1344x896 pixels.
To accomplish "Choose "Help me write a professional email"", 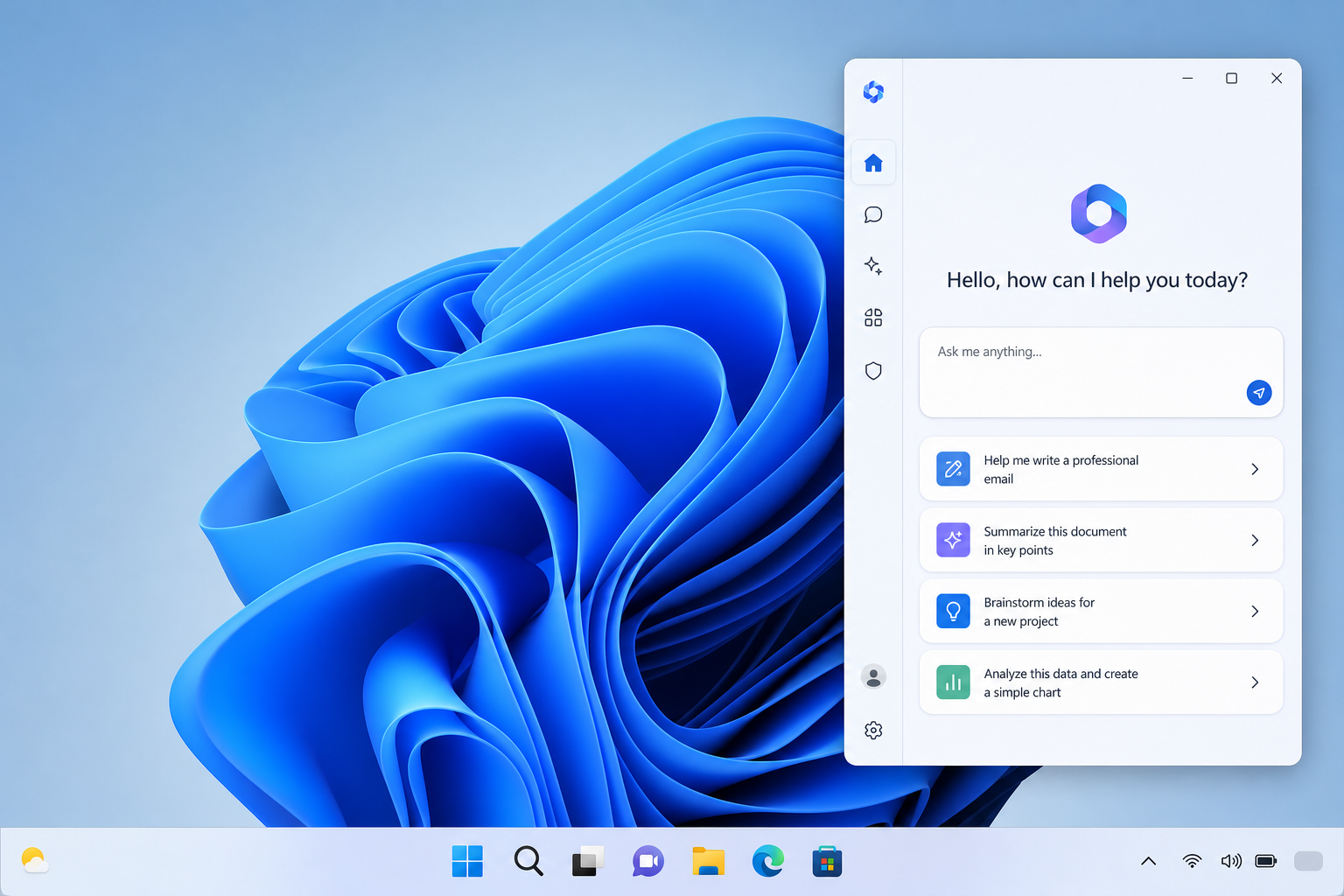I will [x=1101, y=469].
